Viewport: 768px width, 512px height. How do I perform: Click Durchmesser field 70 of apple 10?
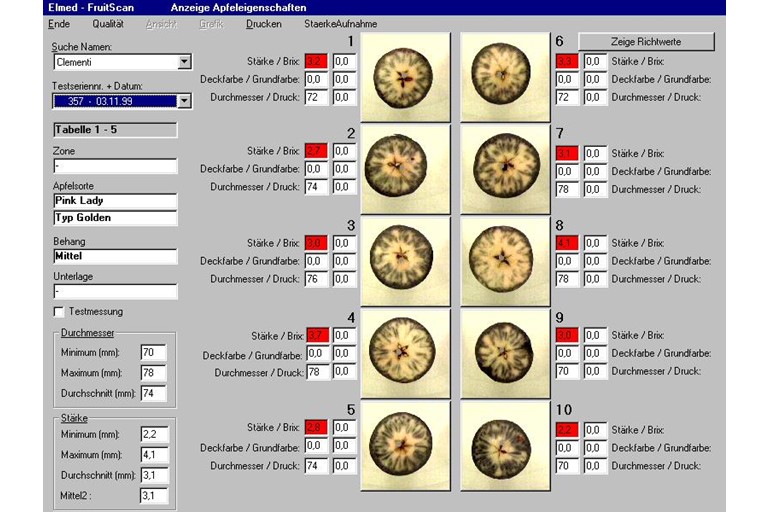[567, 465]
